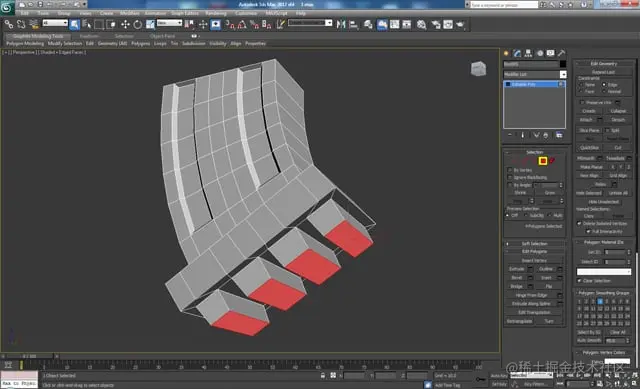
Task: Open the material ID name dropdown
Action: pyautogui.click(x=604, y=271)
